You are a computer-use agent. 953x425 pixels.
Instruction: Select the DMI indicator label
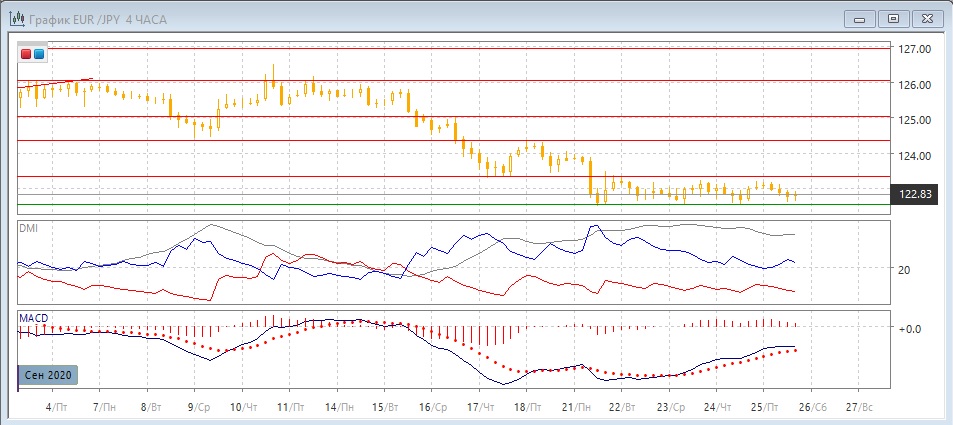point(28,228)
